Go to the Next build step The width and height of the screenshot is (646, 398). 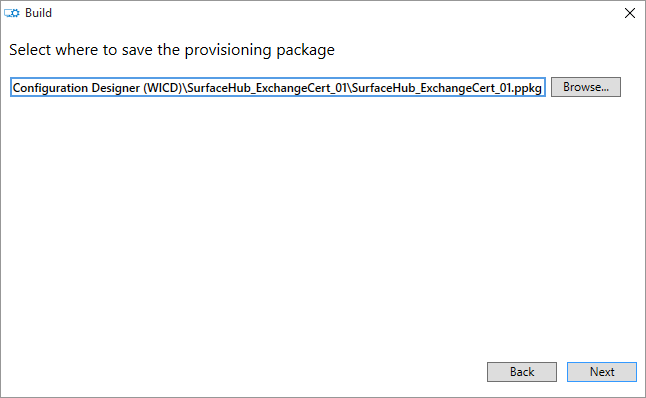pyautogui.click(x=602, y=372)
